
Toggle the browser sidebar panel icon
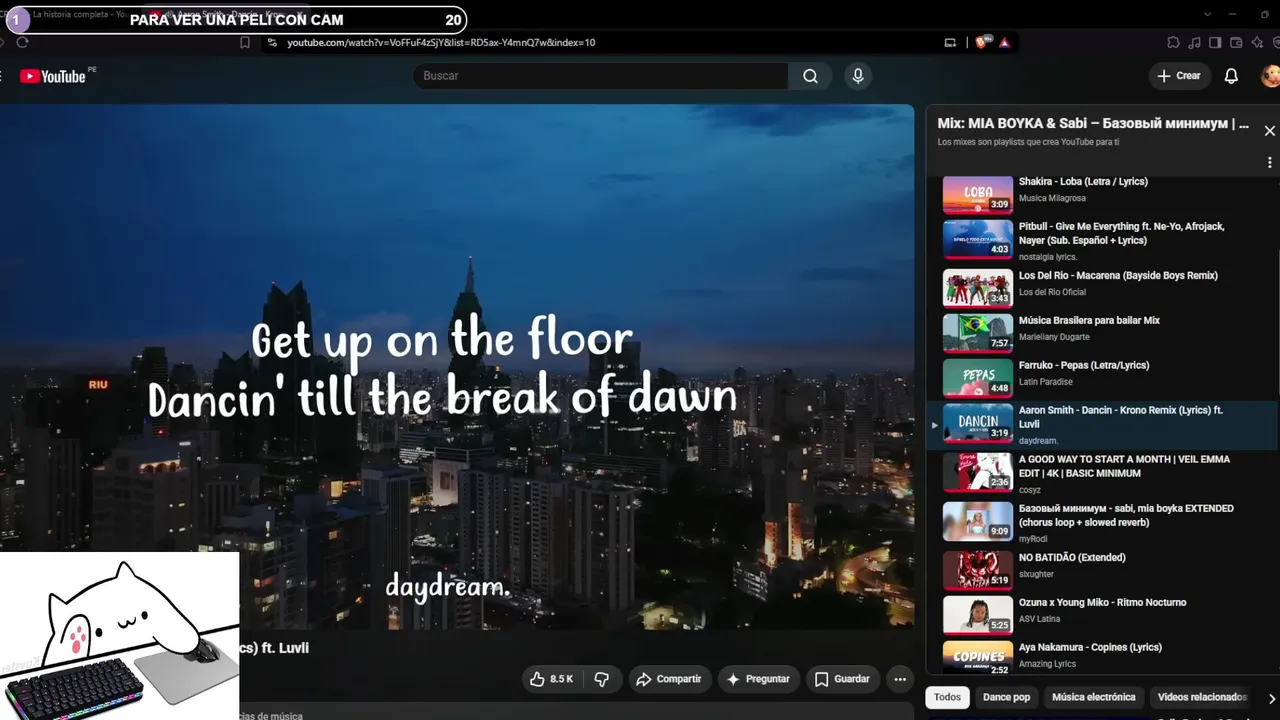(1215, 42)
